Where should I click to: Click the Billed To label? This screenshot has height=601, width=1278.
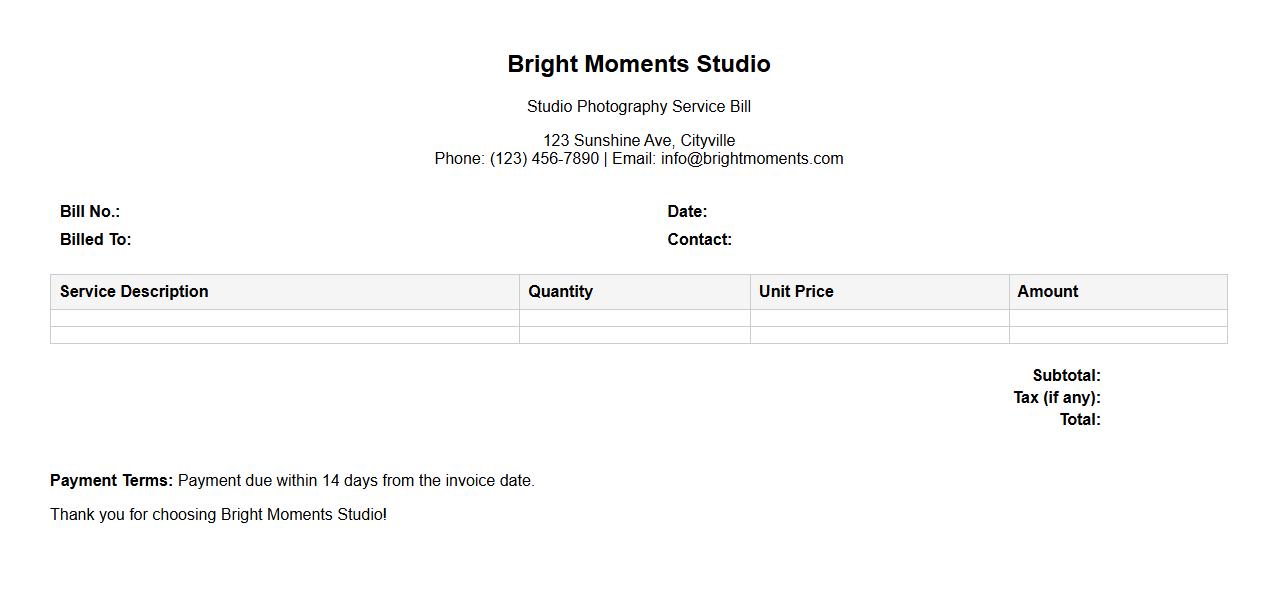[x=96, y=240]
